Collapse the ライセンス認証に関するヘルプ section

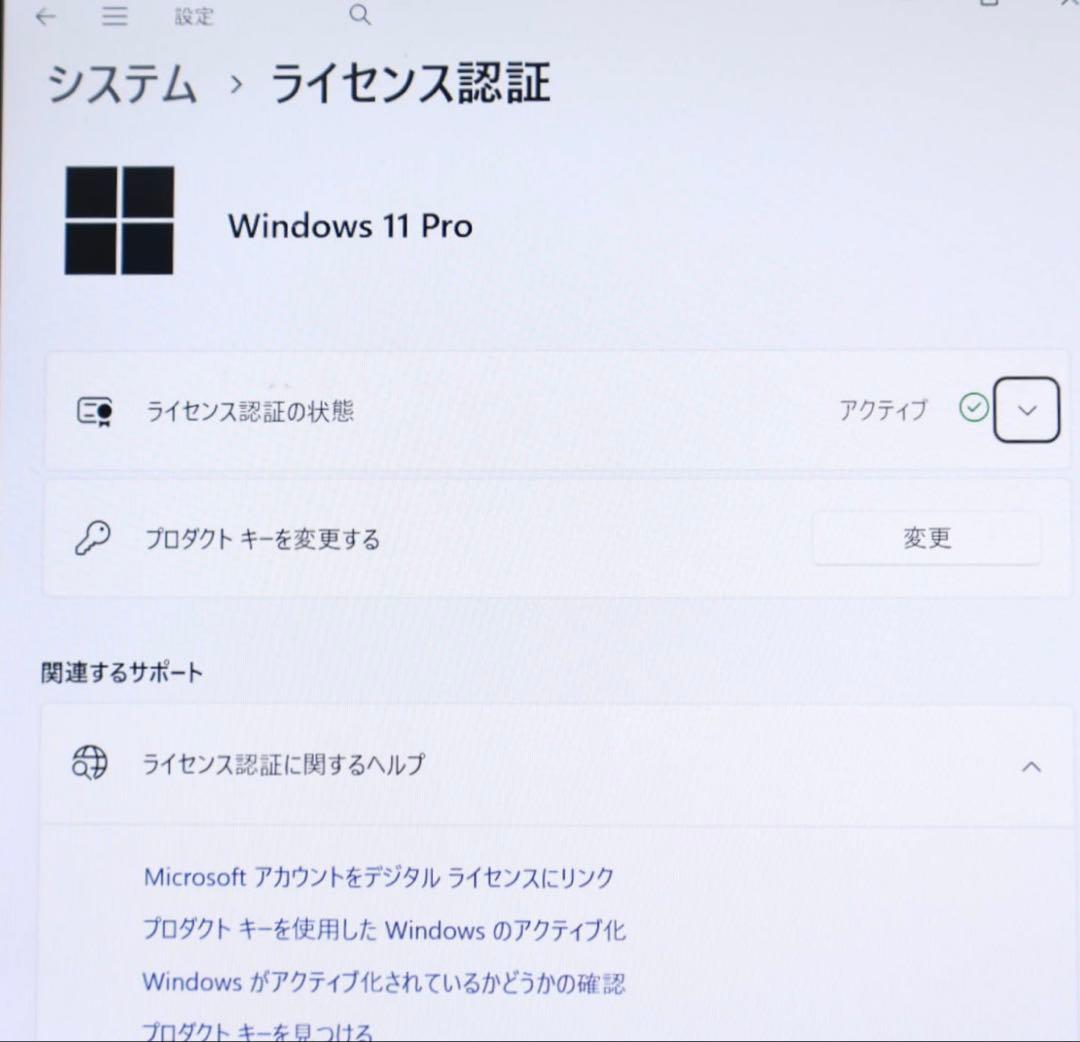(x=1031, y=767)
